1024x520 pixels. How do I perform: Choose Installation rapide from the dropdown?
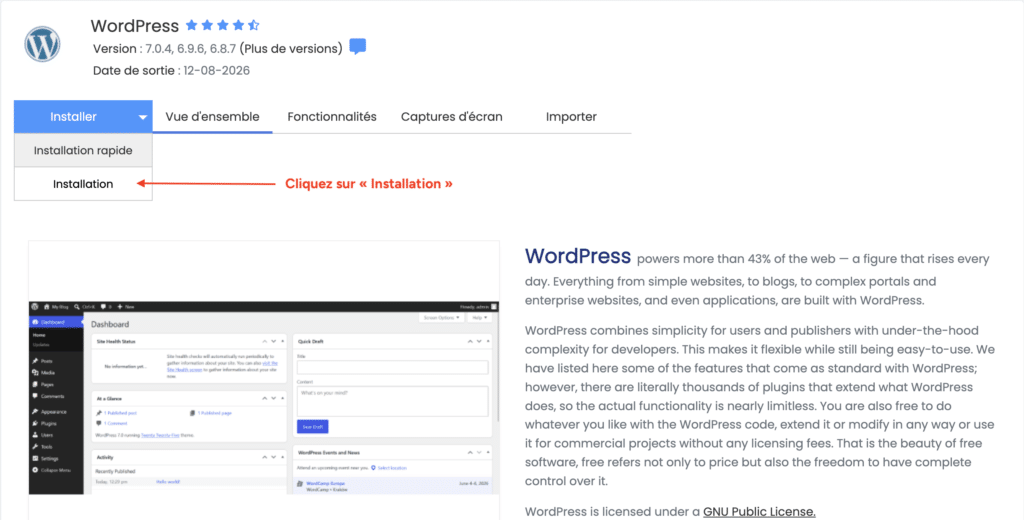(x=83, y=150)
